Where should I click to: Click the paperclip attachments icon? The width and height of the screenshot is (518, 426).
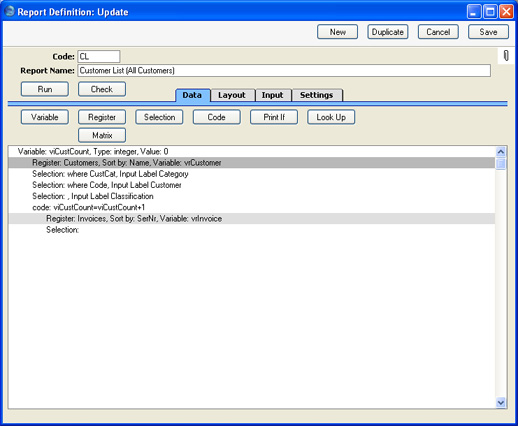[x=506, y=56]
